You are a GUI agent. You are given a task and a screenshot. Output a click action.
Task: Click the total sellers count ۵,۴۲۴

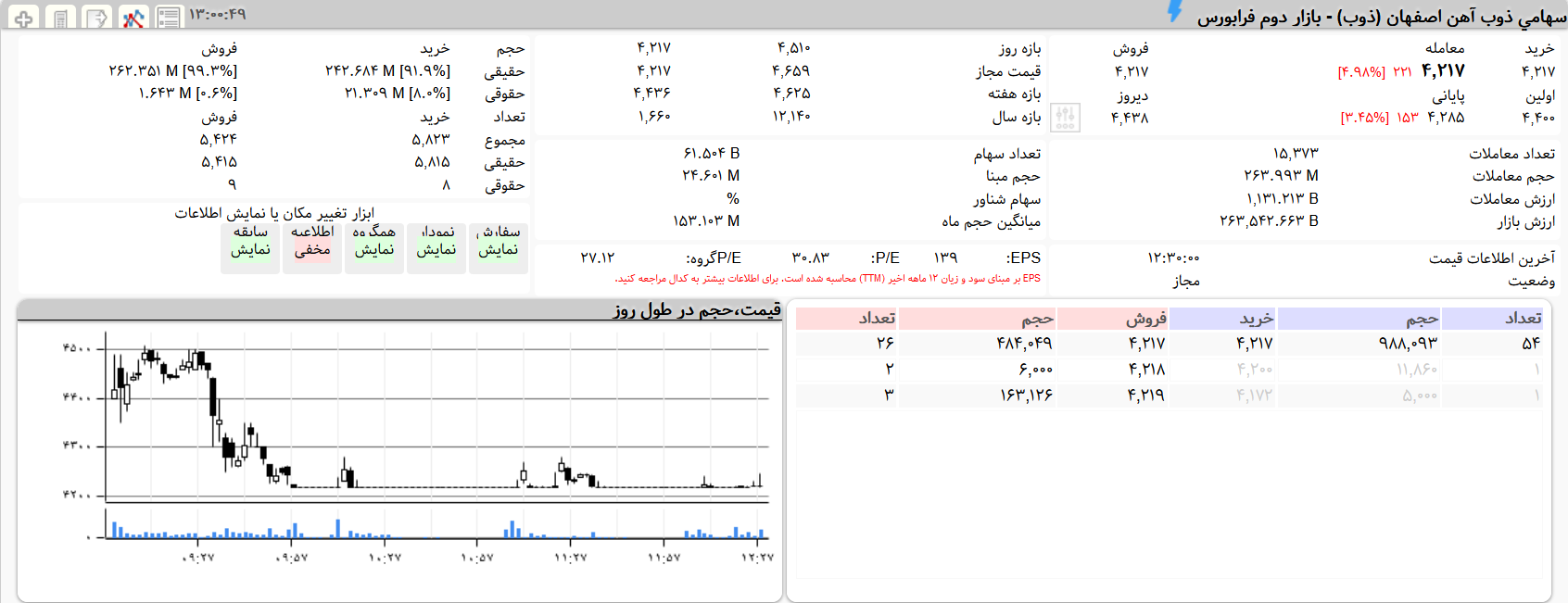click(x=219, y=140)
